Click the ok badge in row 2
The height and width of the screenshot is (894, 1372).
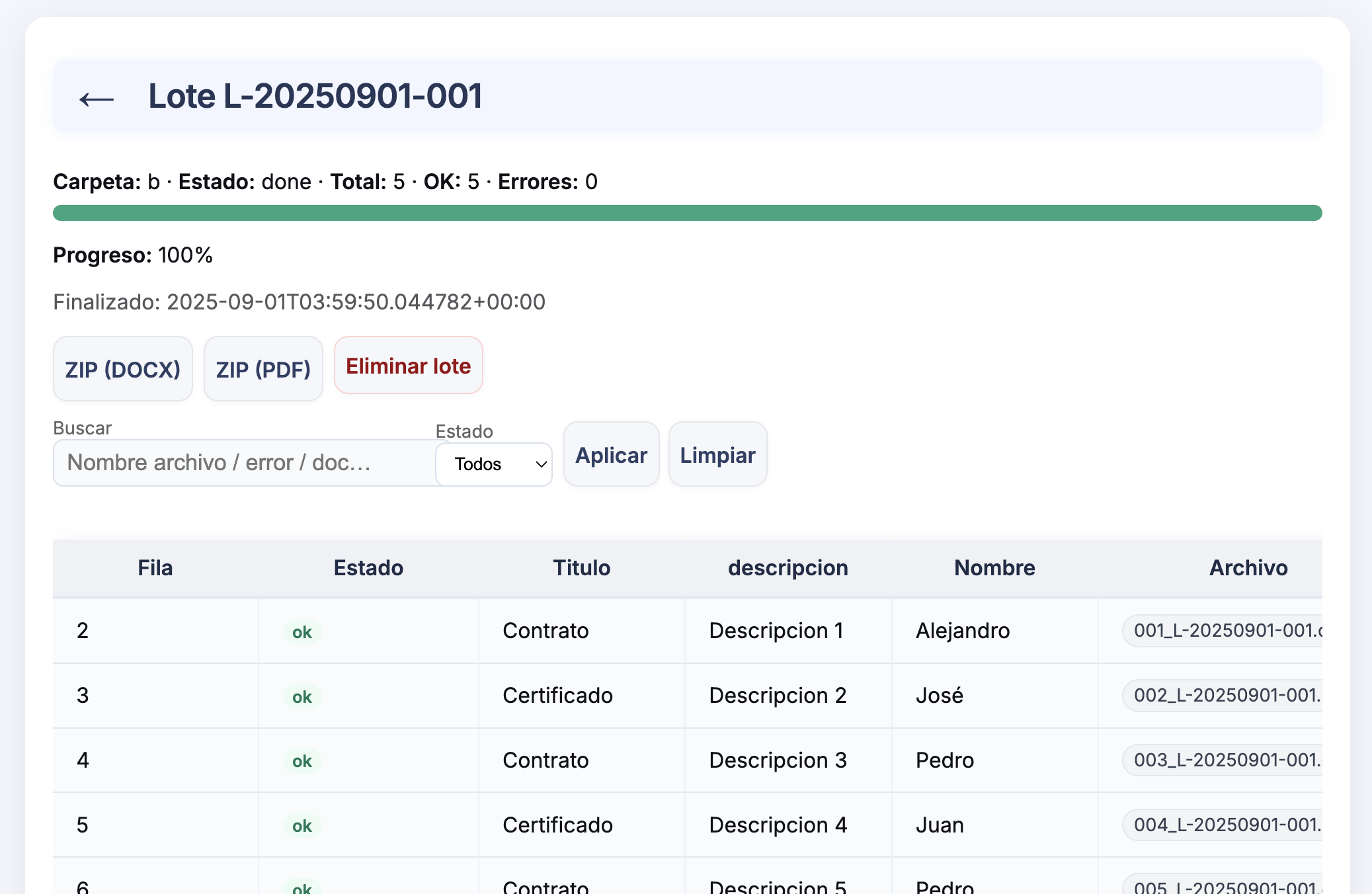(302, 632)
